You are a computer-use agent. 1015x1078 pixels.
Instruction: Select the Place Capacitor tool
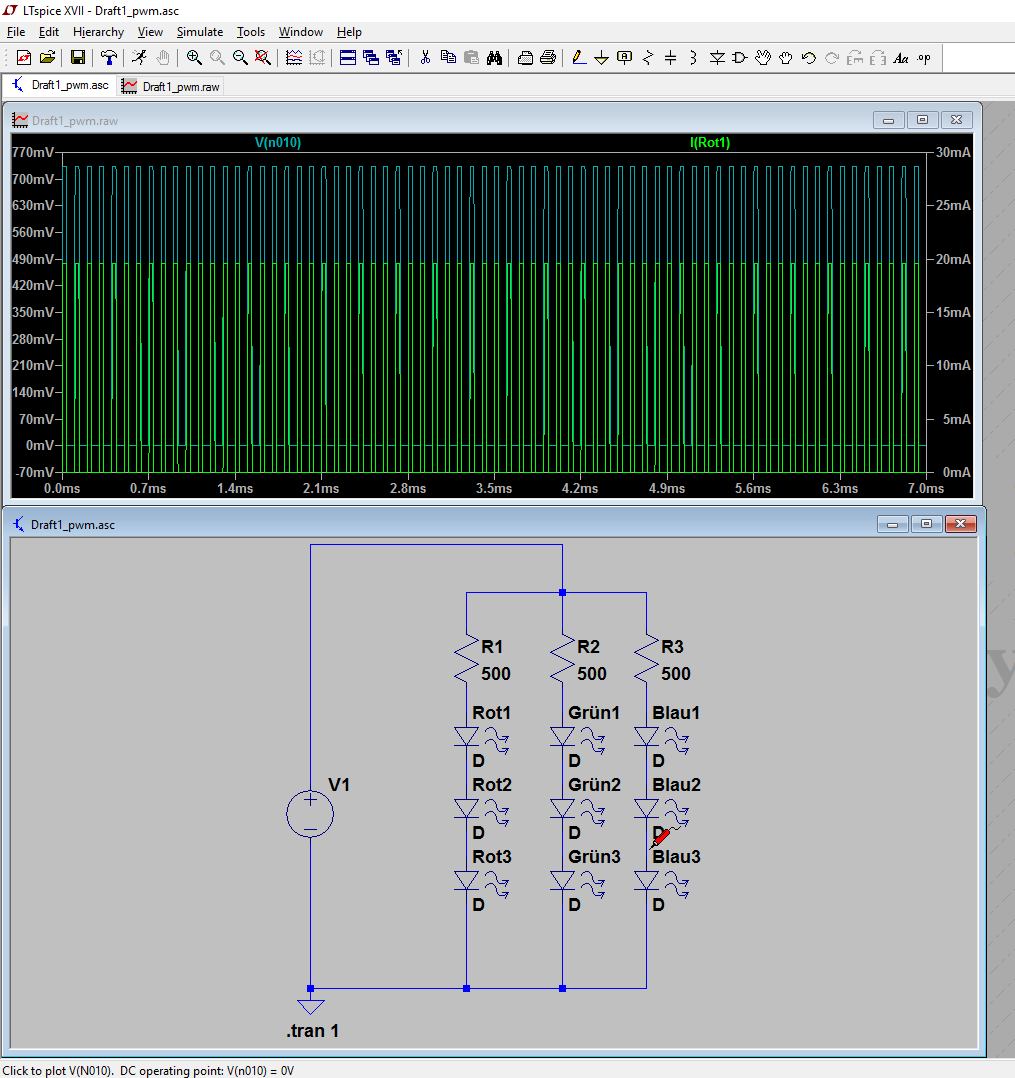pyautogui.click(x=670, y=58)
